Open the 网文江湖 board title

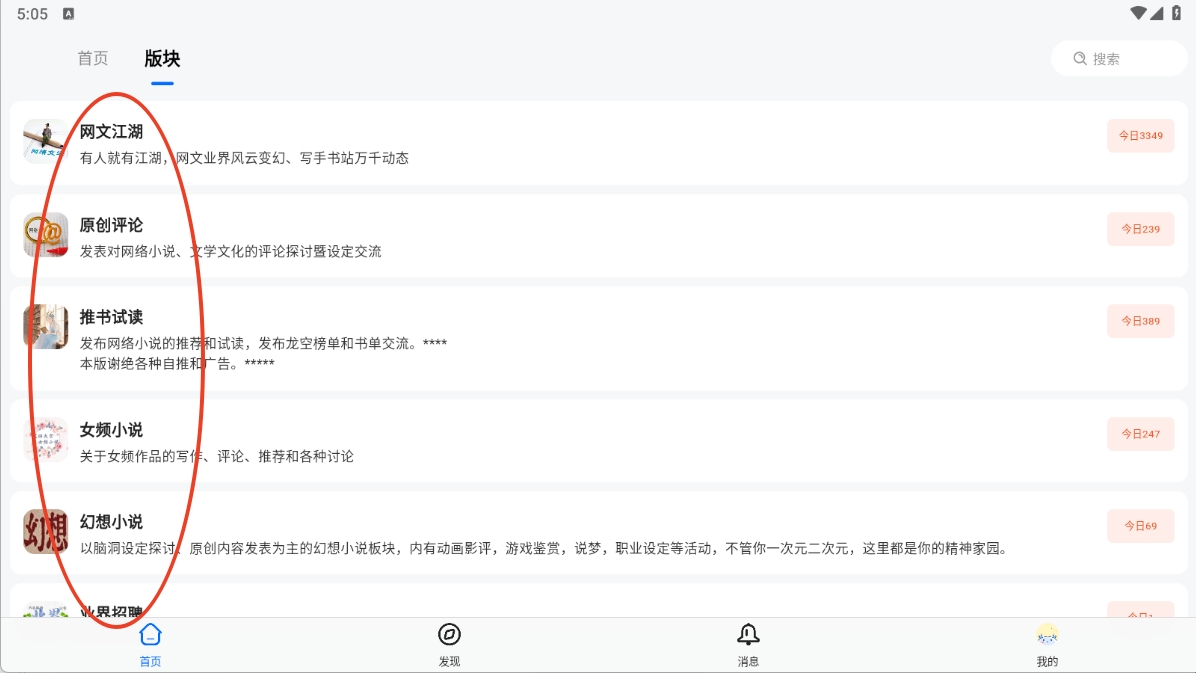pos(111,132)
